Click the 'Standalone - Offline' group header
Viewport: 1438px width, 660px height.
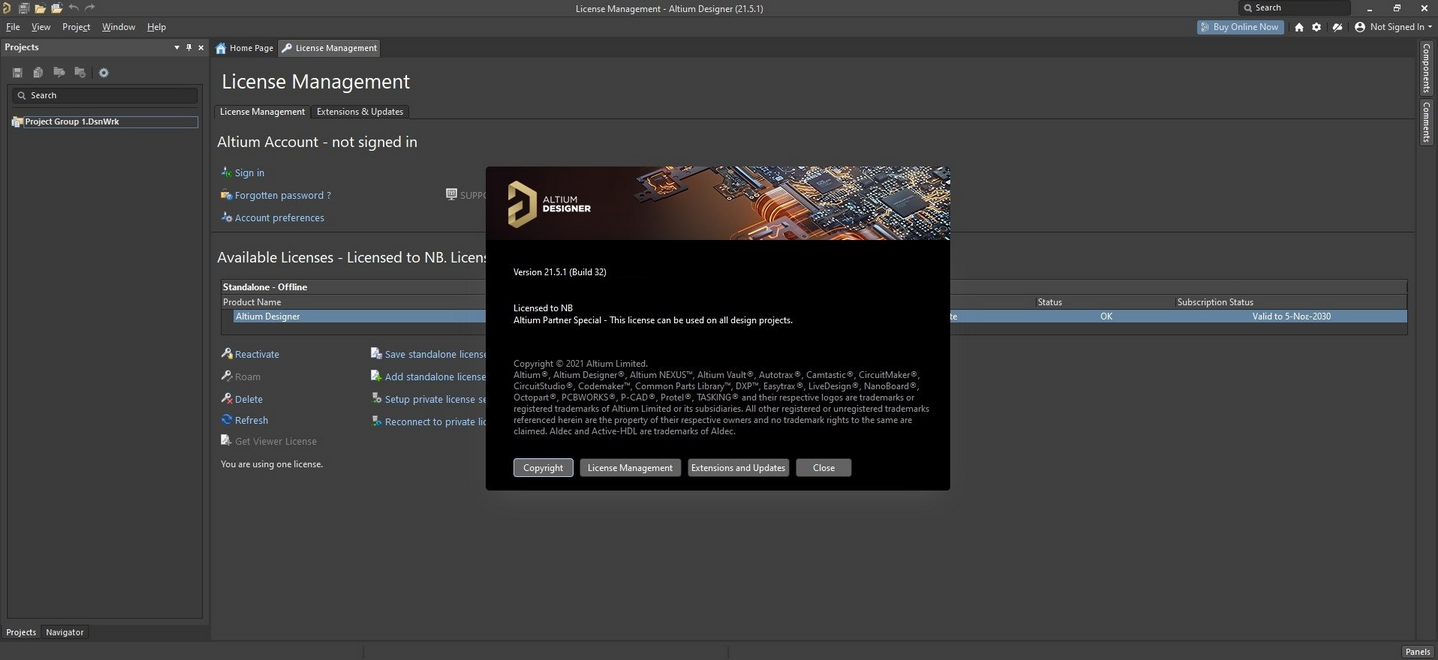tap(265, 287)
